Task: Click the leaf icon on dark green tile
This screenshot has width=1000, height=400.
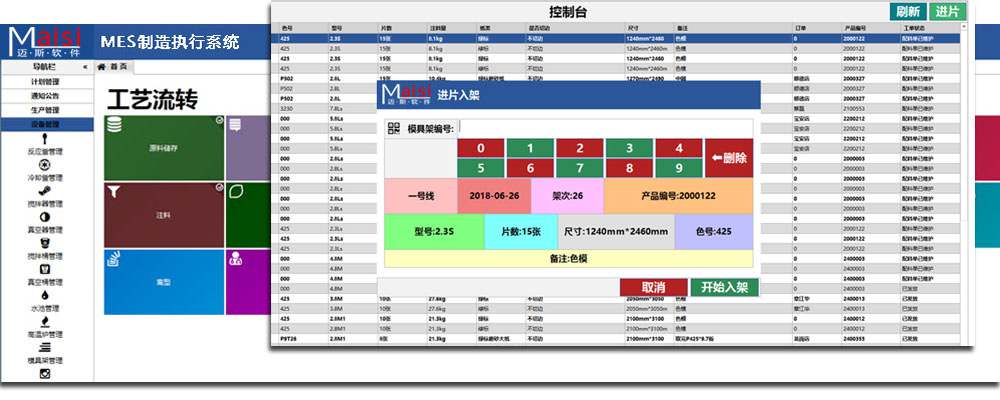Action: (235, 191)
